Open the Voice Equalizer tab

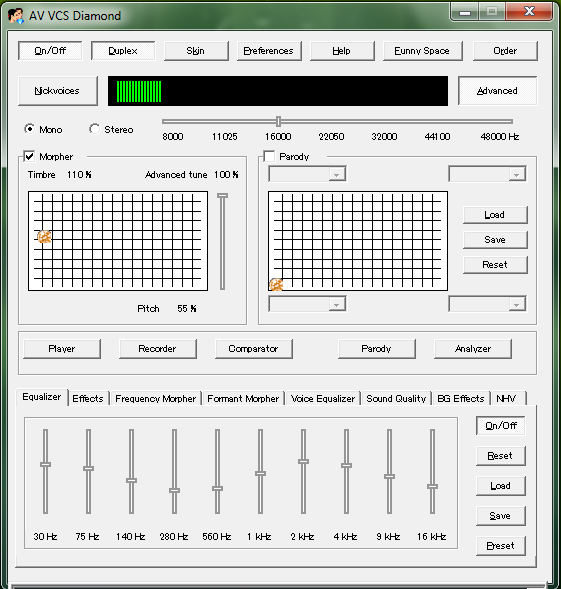pyautogui.click(x=323, y=399)
